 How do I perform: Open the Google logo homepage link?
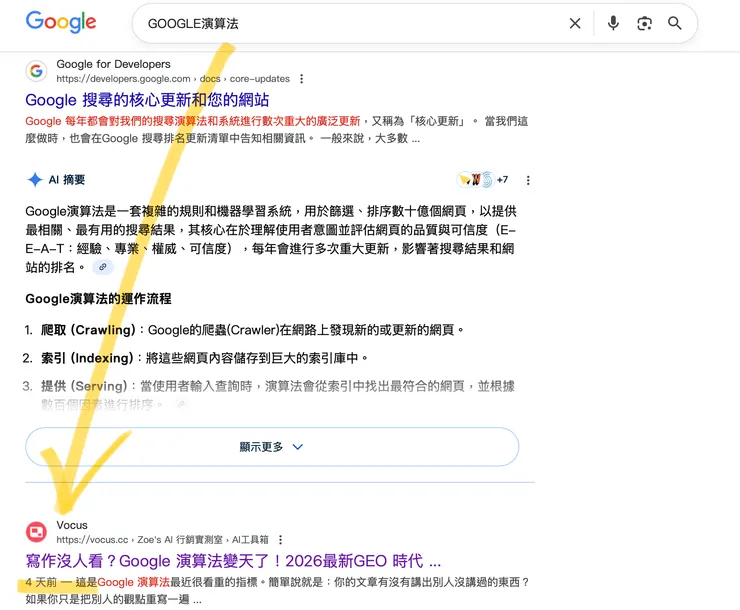(x=61, y=22)
